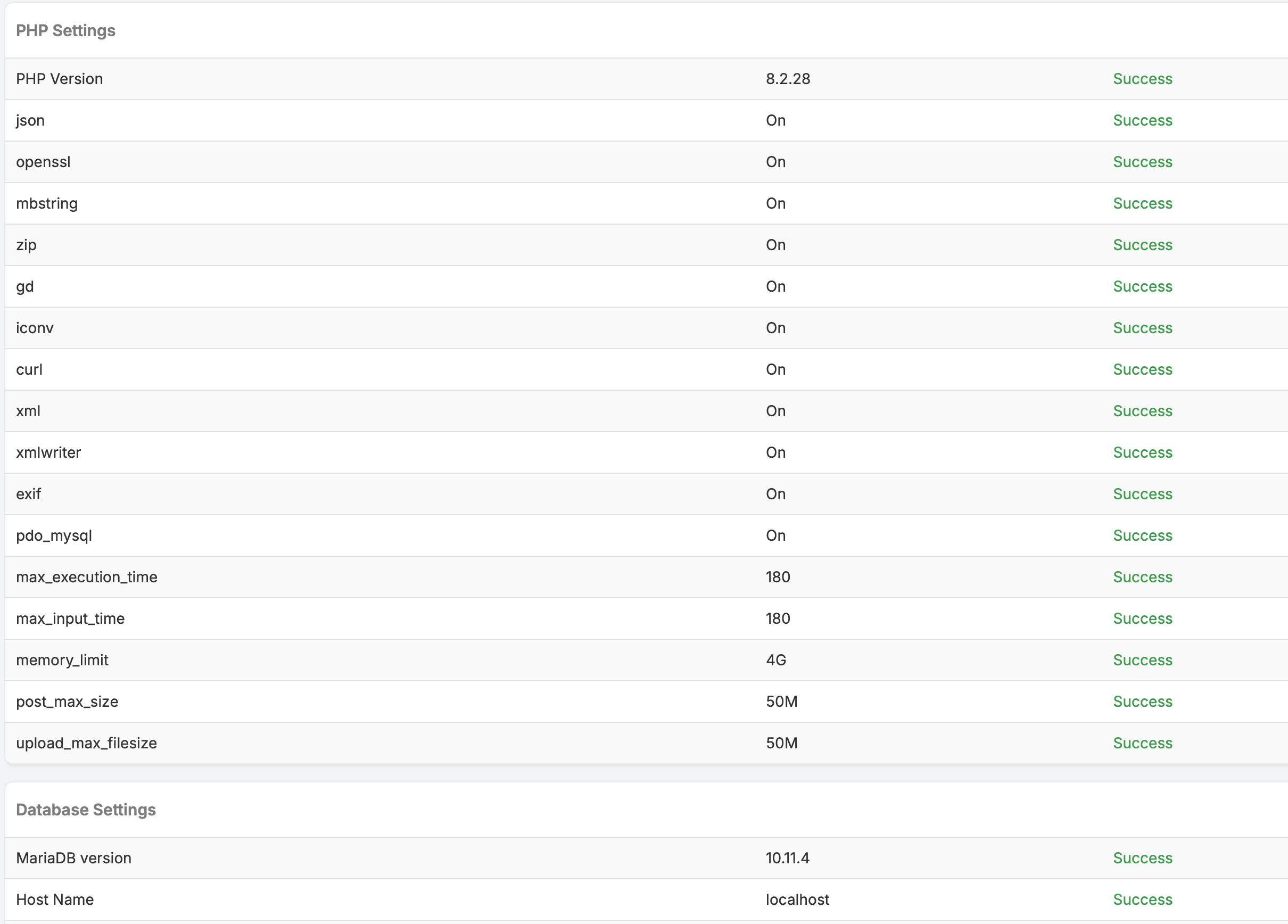Click the max_input_time setting label
The width and height of the screenshot is (1288, 924).
[x=70, y=618]
